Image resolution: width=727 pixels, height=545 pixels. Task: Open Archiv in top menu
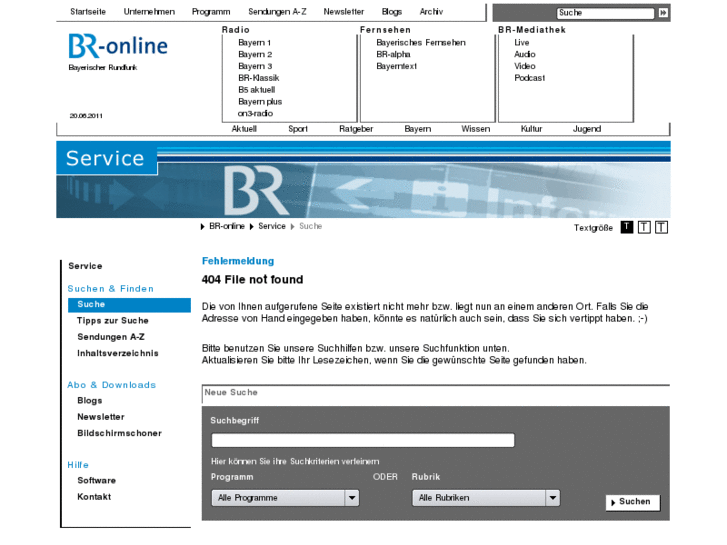(x=431, y=12)
